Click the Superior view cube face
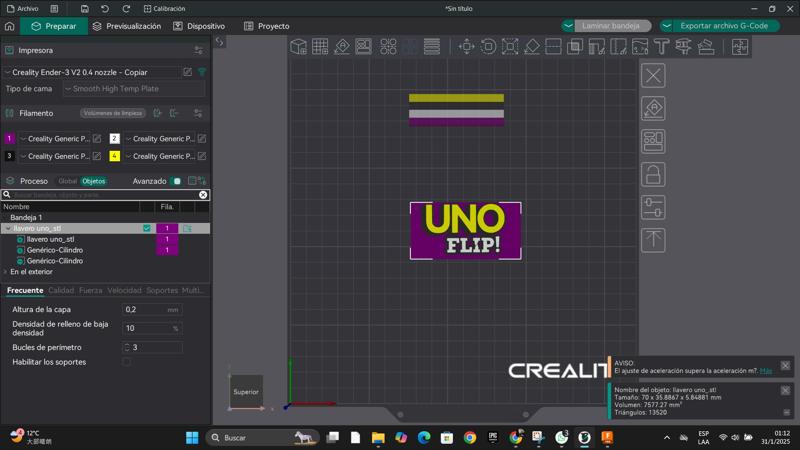This screenshot has height=450, width=800. pos(246,392)
